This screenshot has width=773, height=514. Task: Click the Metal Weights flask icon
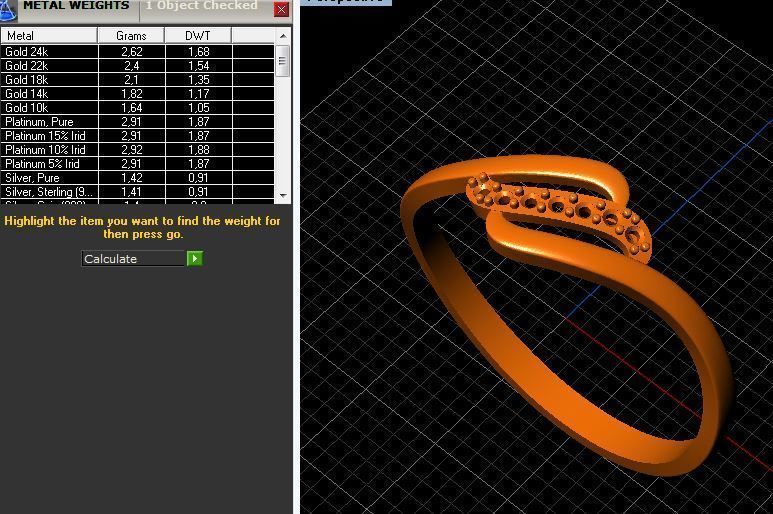tap(8, 10)
